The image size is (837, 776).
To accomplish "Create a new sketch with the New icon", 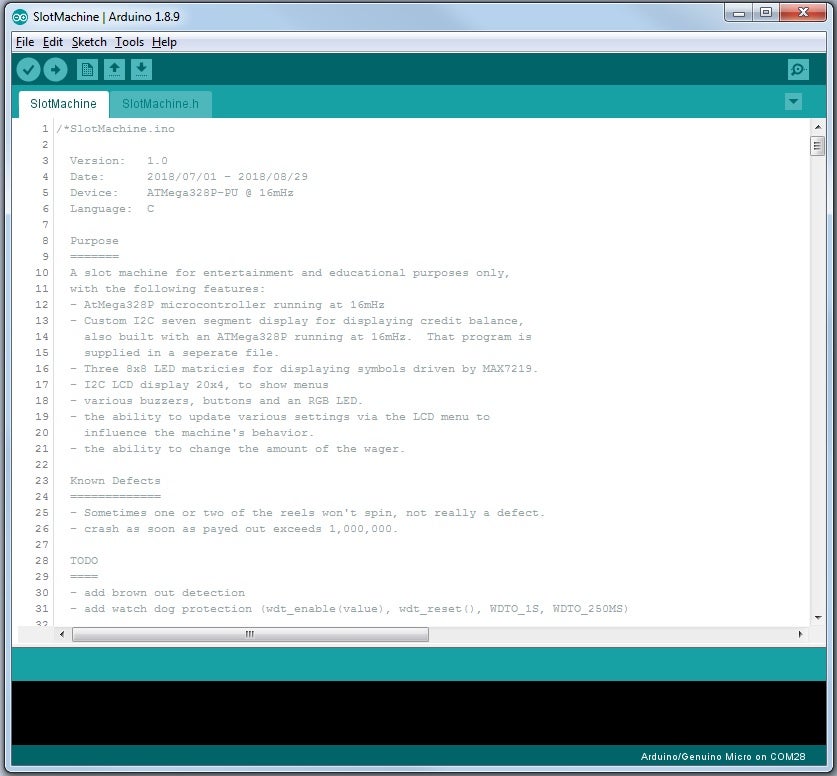I will point(87,69).
